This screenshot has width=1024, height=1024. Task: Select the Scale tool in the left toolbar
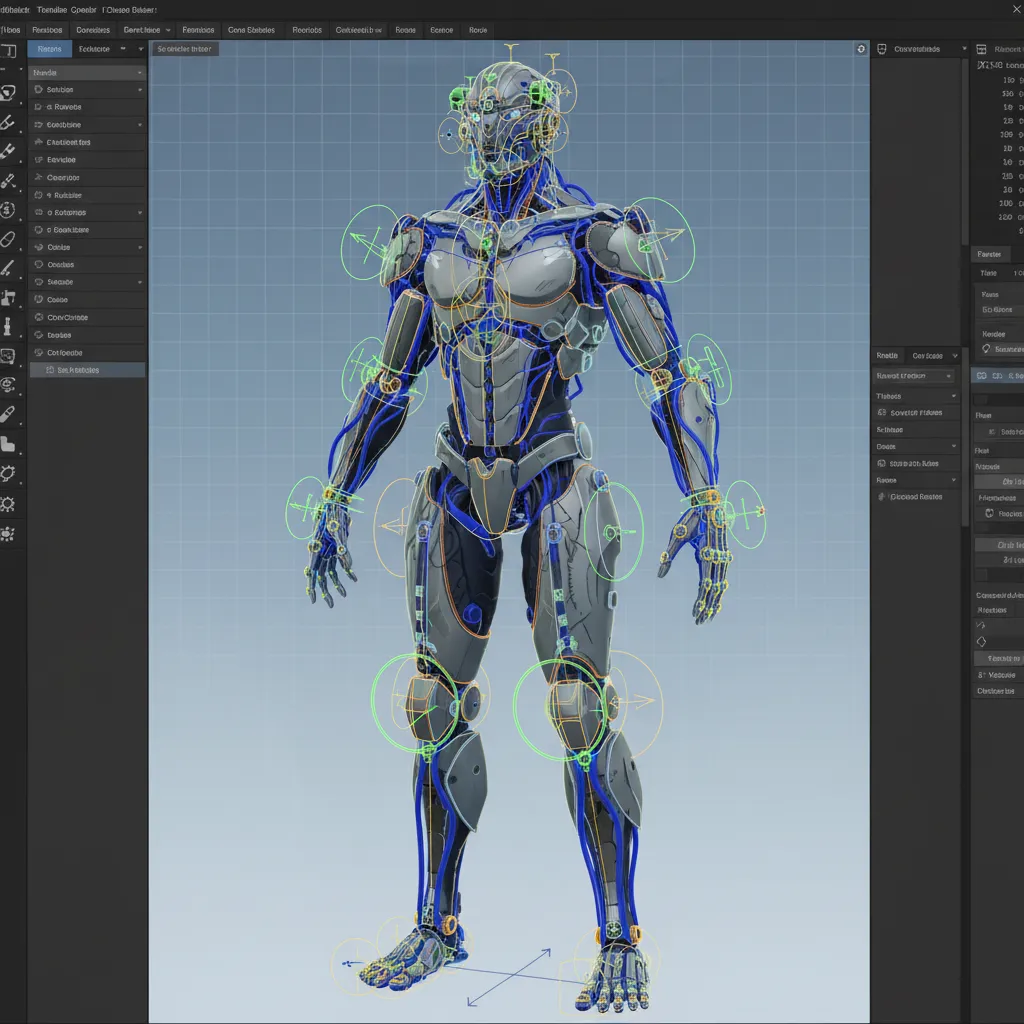pos(12,180)
